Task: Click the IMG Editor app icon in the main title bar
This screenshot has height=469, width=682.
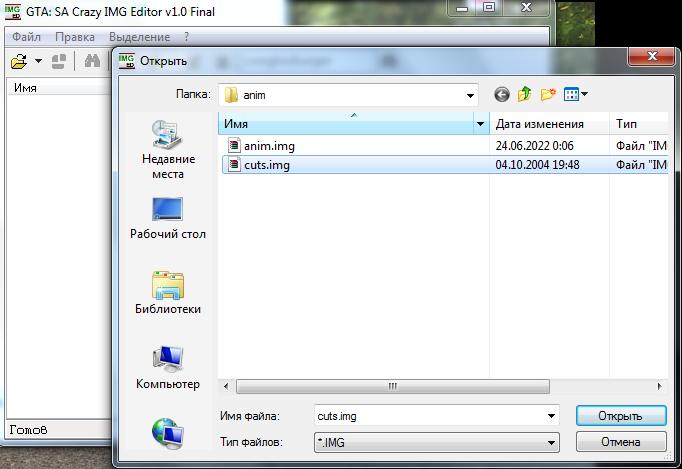Action: click(13, 12)
